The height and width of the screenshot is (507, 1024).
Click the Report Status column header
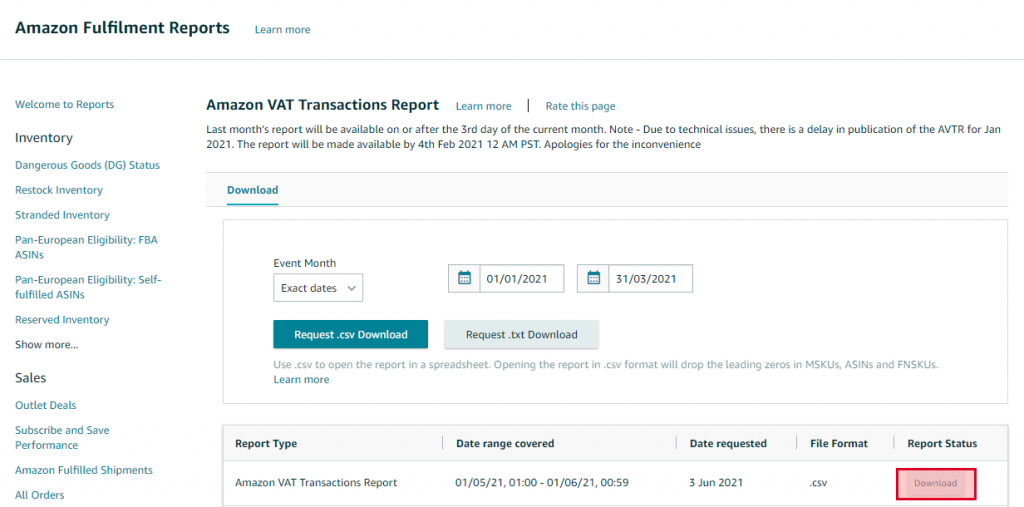942,444
